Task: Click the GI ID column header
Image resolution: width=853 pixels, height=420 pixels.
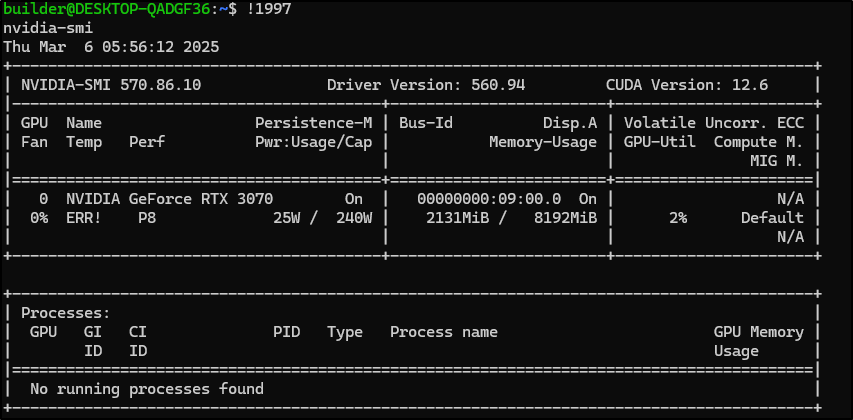Action: (94, 341)
